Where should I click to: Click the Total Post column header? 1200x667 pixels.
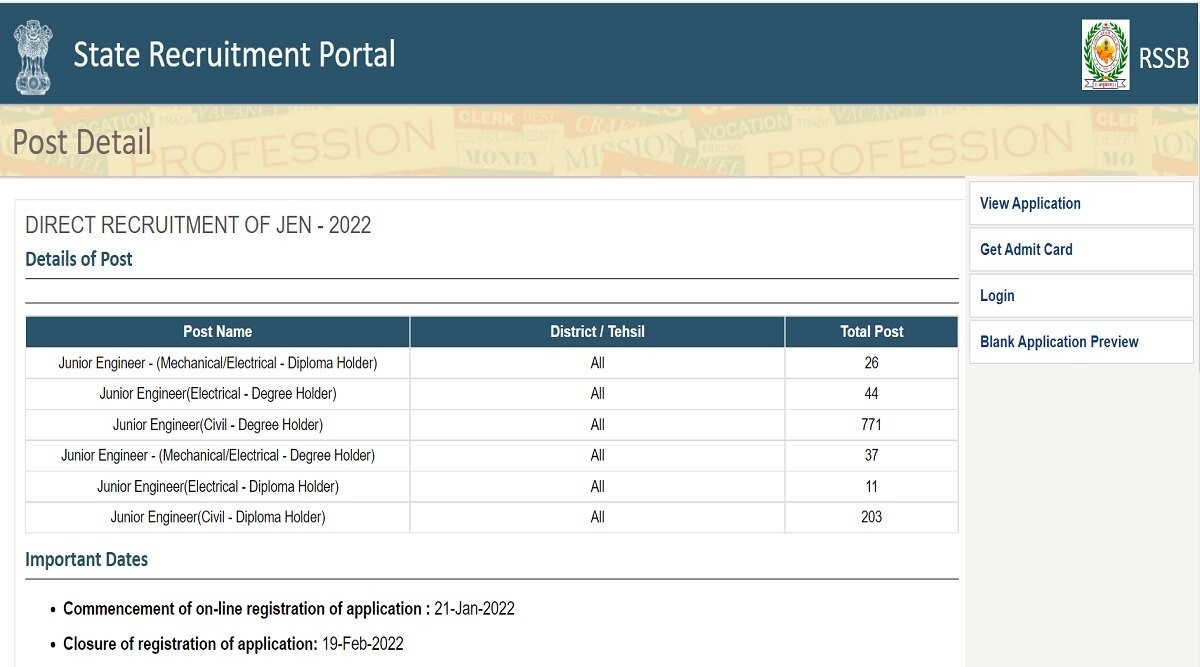pos(871,331)
